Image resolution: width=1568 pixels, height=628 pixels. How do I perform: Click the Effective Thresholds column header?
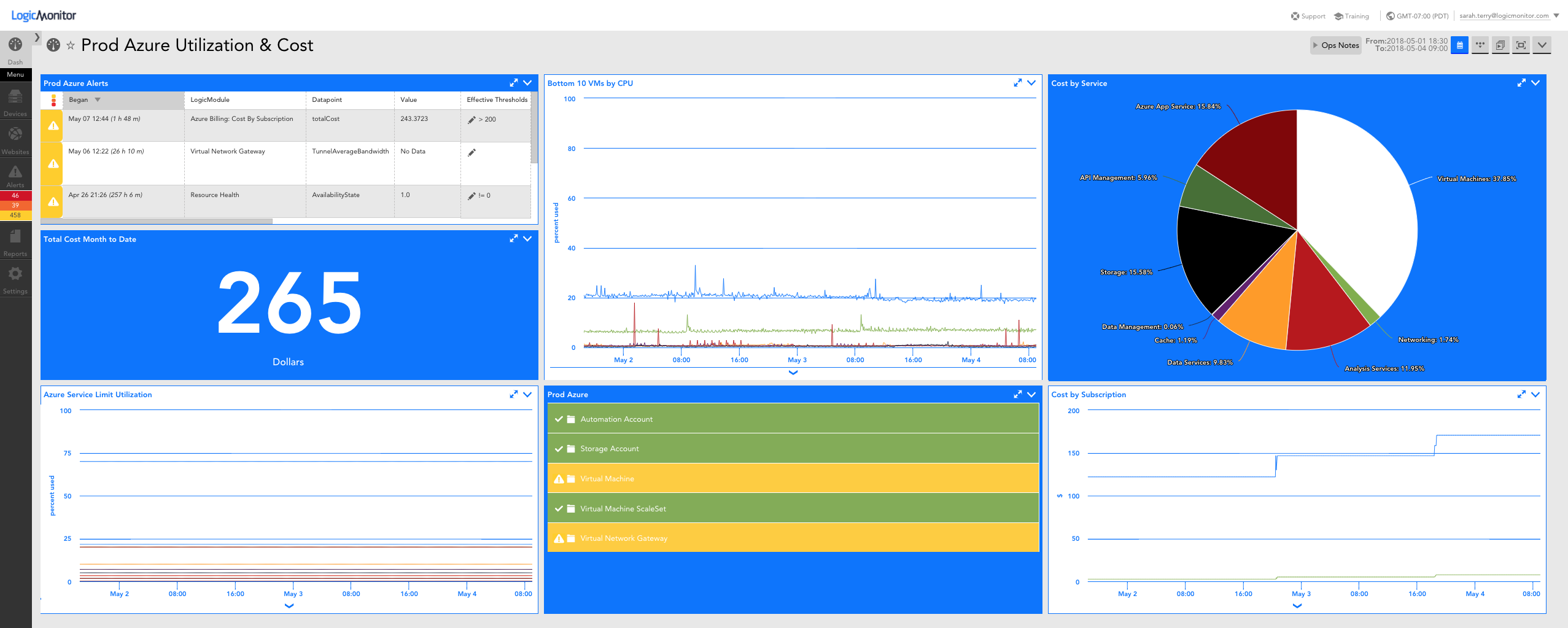coord(496,100)
